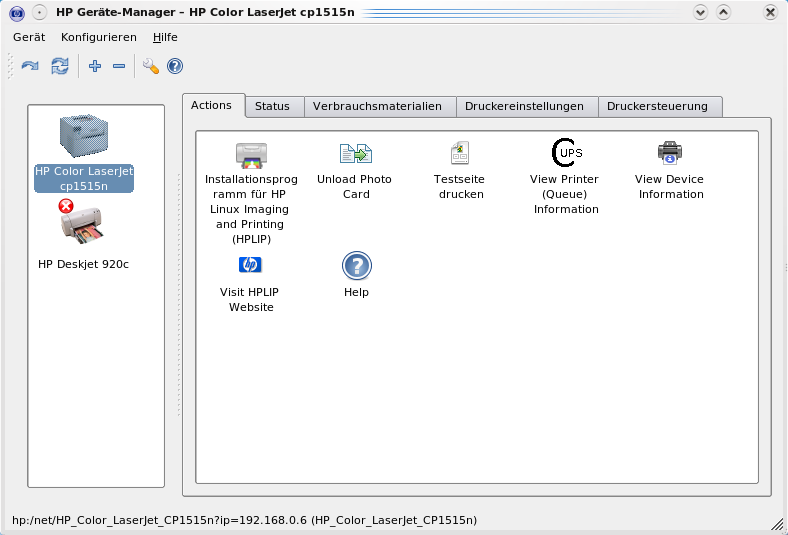
Task: Click the back arrow toolbar icon
Action: [30, 66]
